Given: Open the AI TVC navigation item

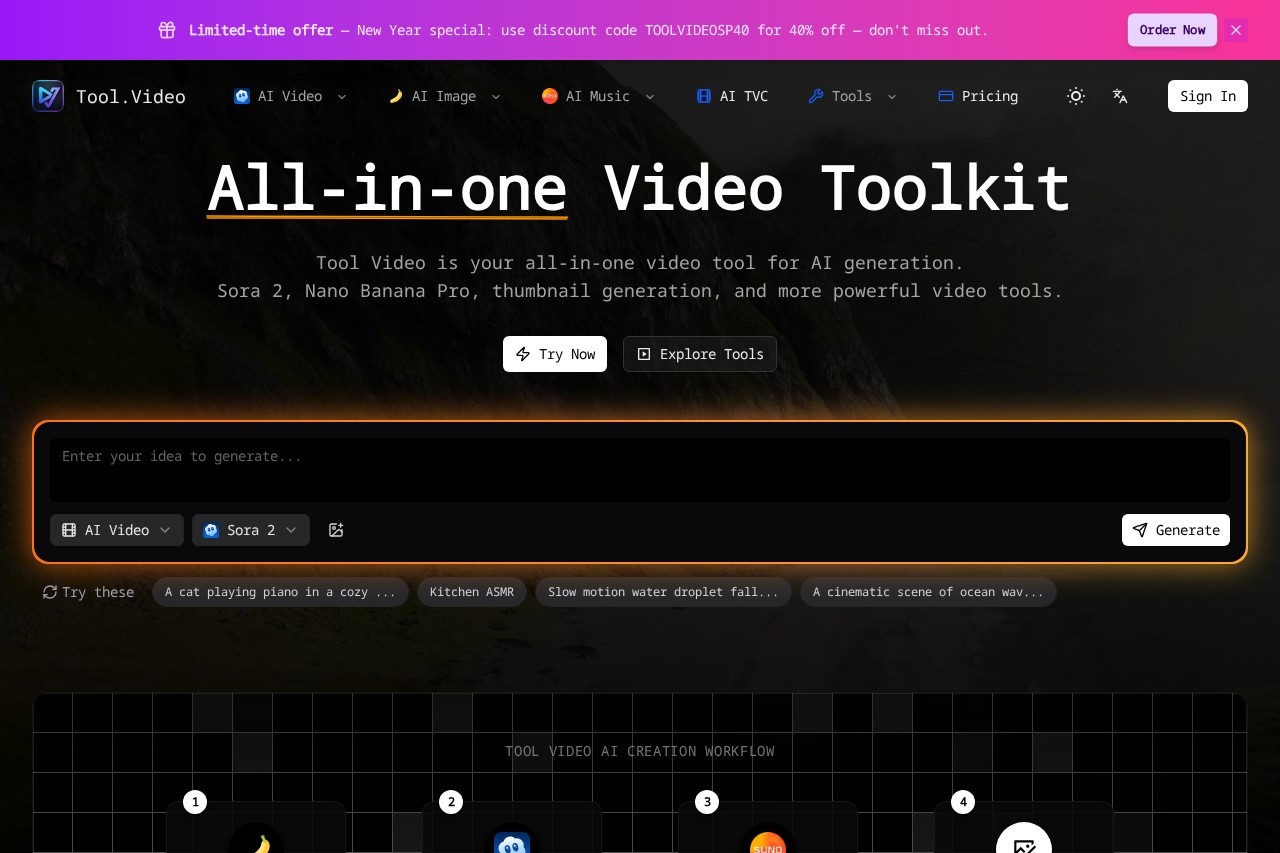Looking at the screenshot, I should click(x=732, y=96).
